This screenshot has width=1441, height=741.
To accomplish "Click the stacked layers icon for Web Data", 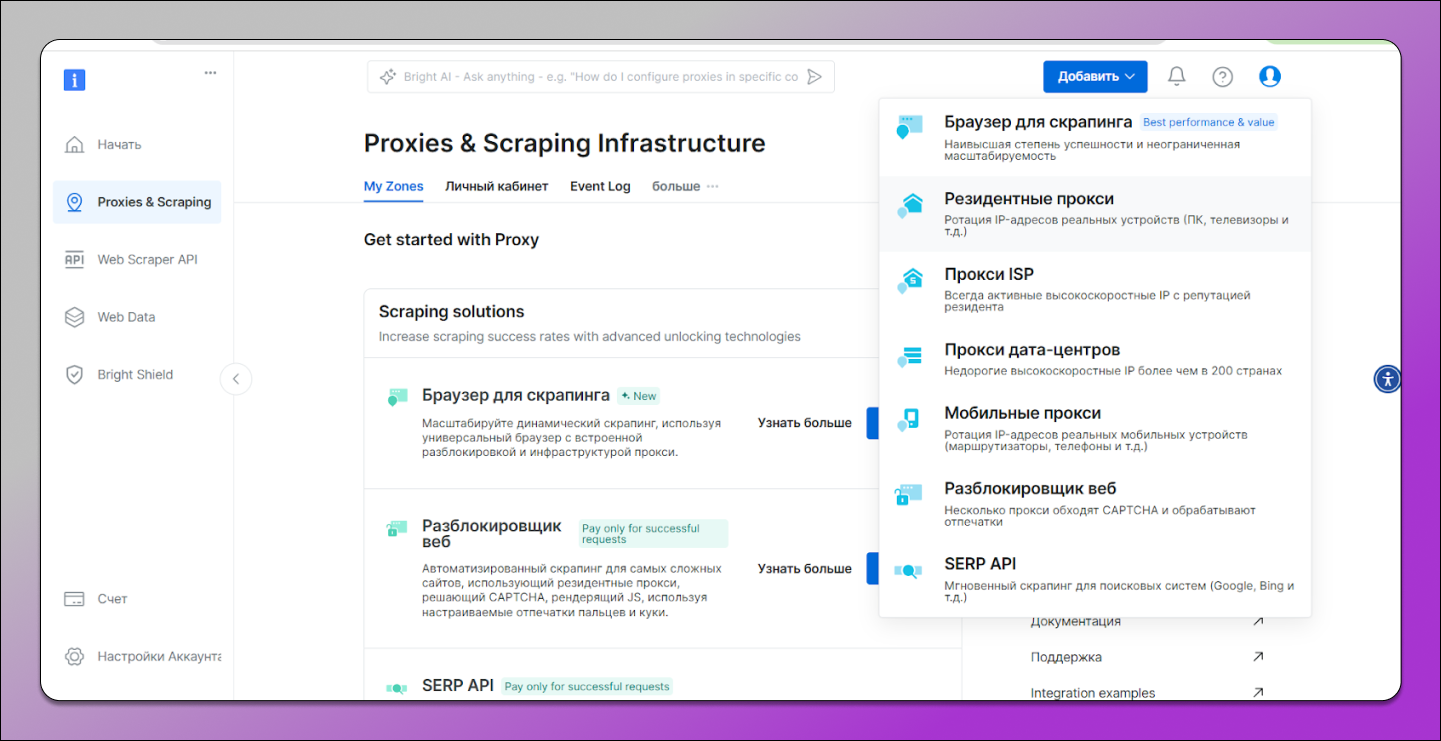I will (x=74, y=317).
